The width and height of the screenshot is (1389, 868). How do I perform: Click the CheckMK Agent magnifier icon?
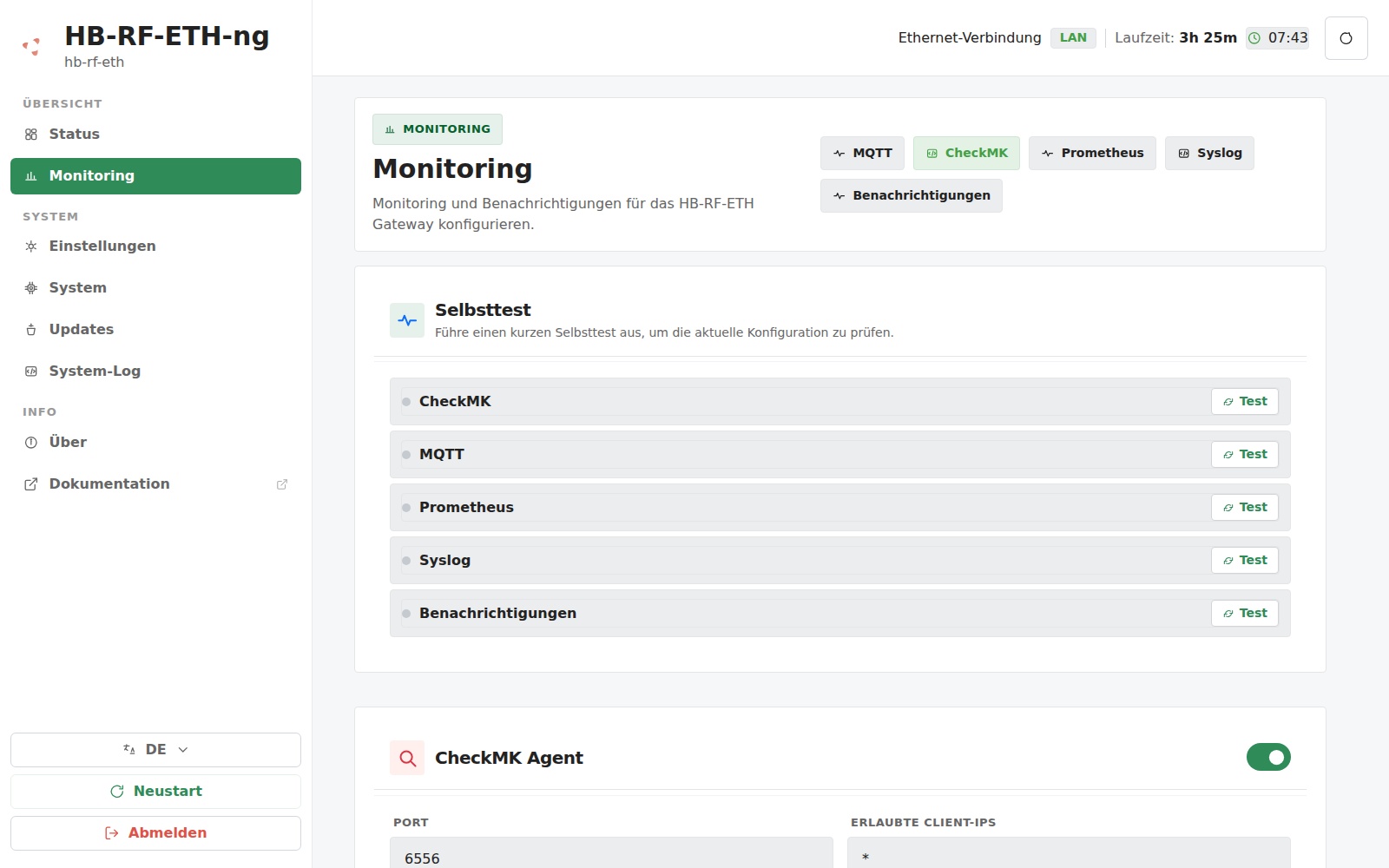[x=407, y=758]
